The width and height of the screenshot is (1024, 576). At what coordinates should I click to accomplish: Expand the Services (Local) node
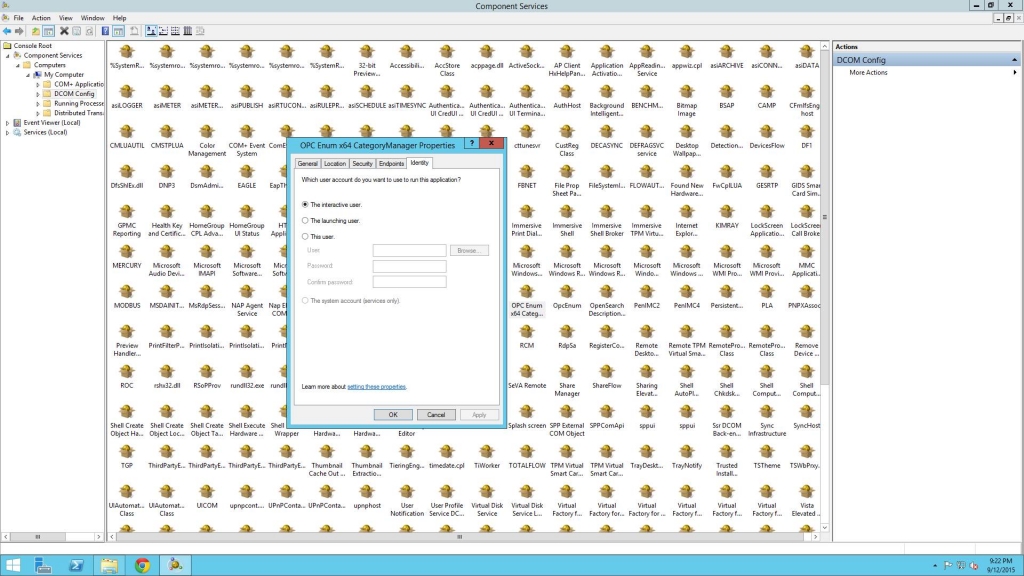pyautogui.click(x=8, y=133)
